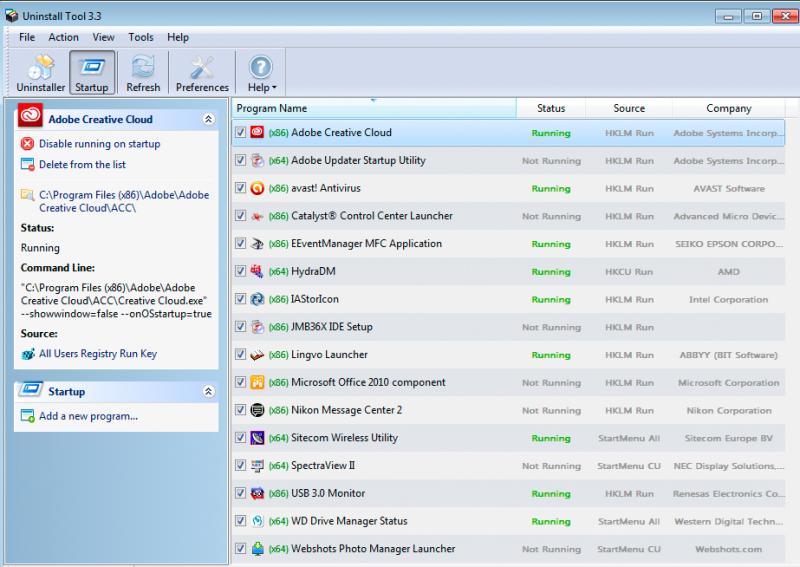Open the Action menu
800x567 pixels.
pos(63,37)
